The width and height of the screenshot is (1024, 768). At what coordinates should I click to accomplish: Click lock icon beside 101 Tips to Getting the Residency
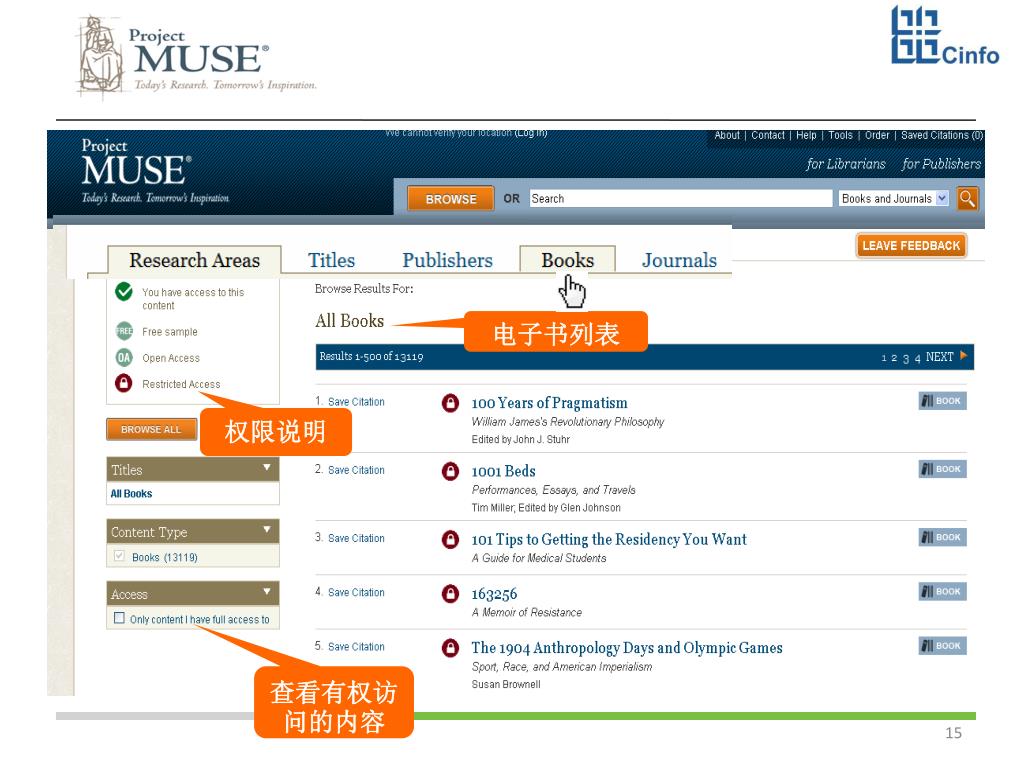tap(450, 539)
